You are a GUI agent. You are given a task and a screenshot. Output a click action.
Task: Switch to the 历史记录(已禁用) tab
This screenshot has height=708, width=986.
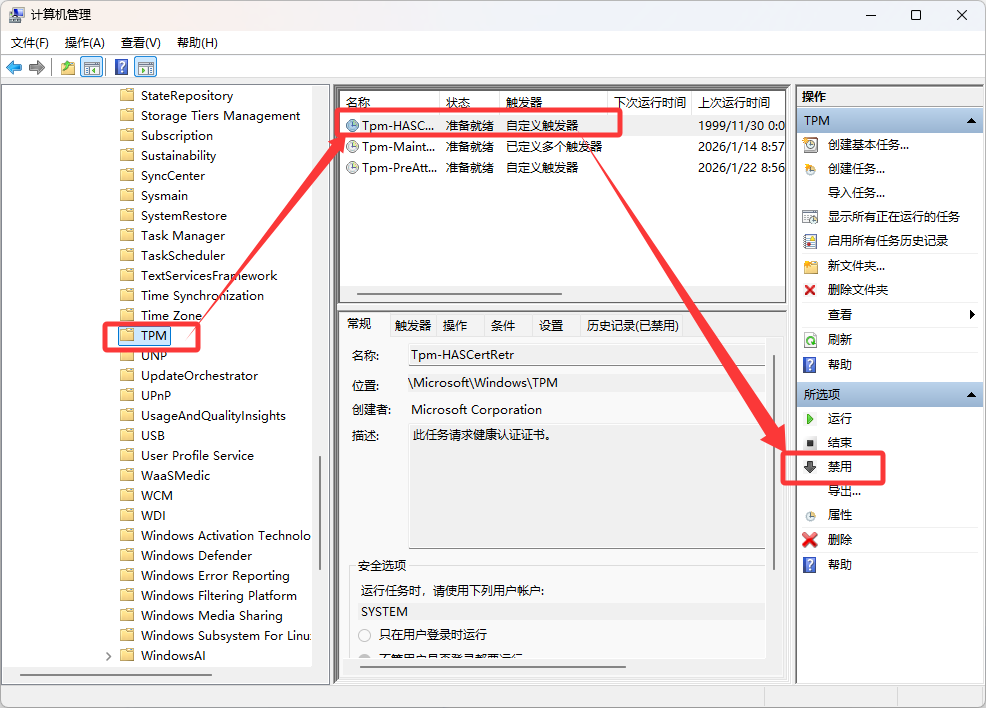(631, 325)
